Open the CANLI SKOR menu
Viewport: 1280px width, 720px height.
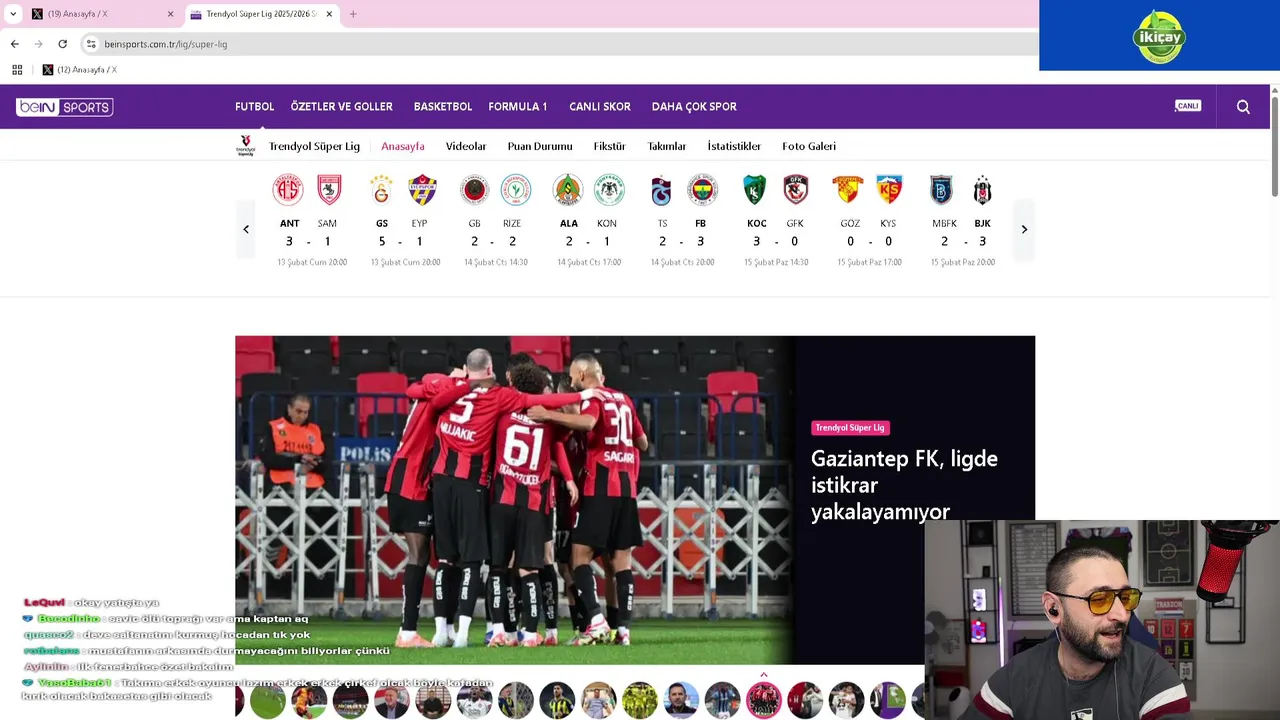(x=600, y=107)
